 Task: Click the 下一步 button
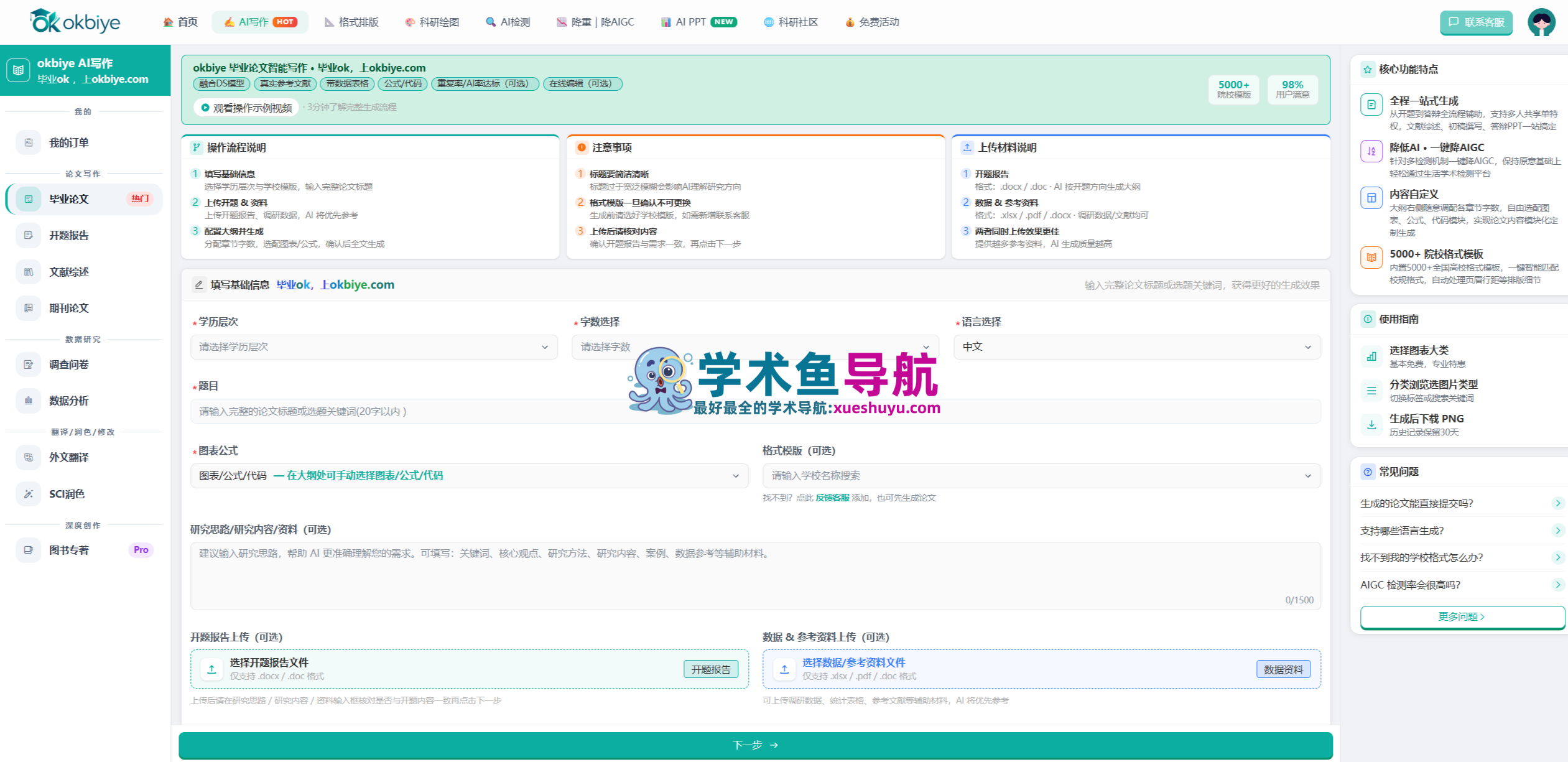[x=756, y=745]
